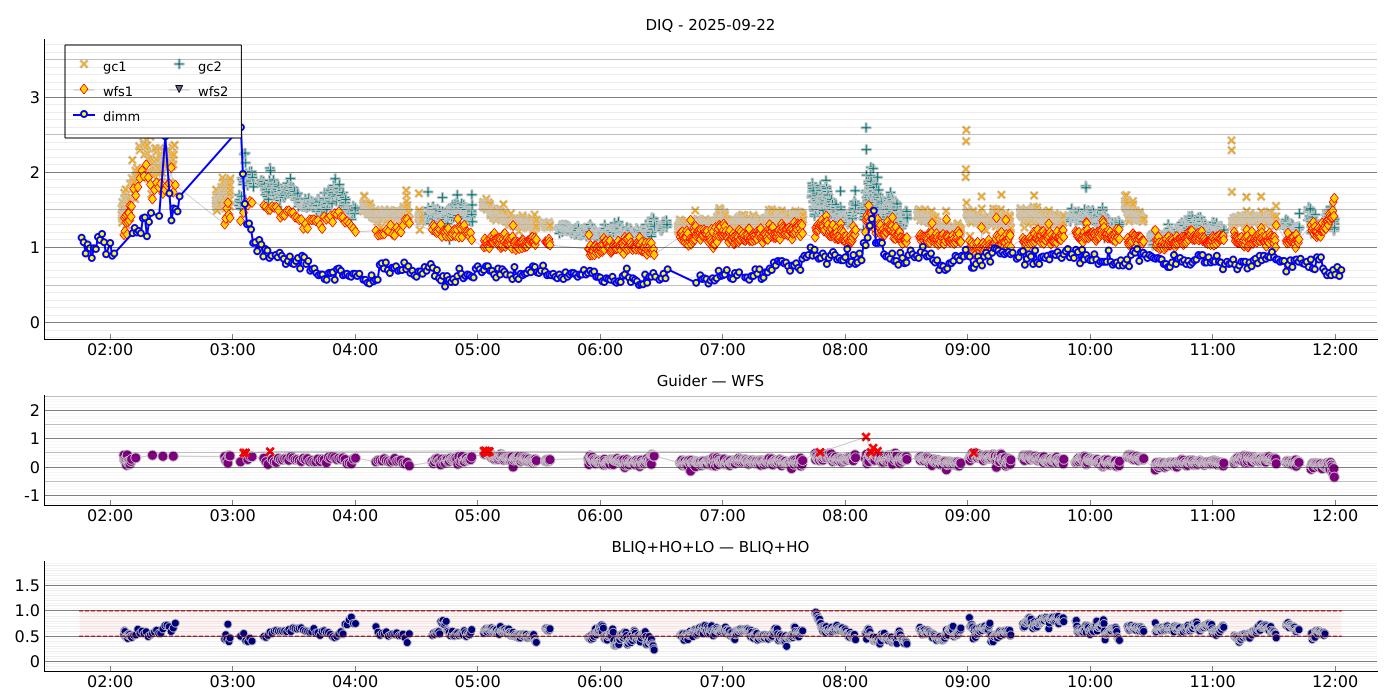Screen dimensions: 1400x700
Task: Click the wfs2 legend label
Action: (212, 91)
